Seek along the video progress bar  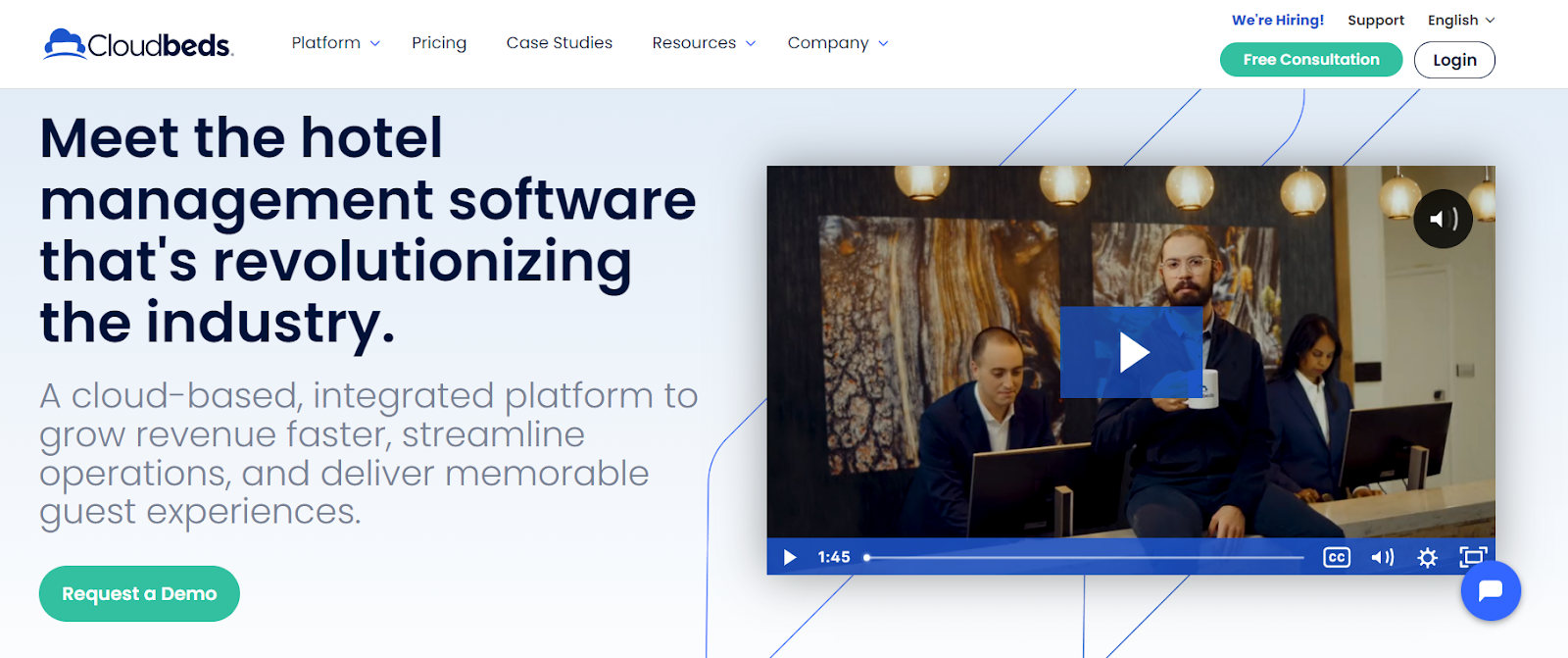tap(1084, 557)
